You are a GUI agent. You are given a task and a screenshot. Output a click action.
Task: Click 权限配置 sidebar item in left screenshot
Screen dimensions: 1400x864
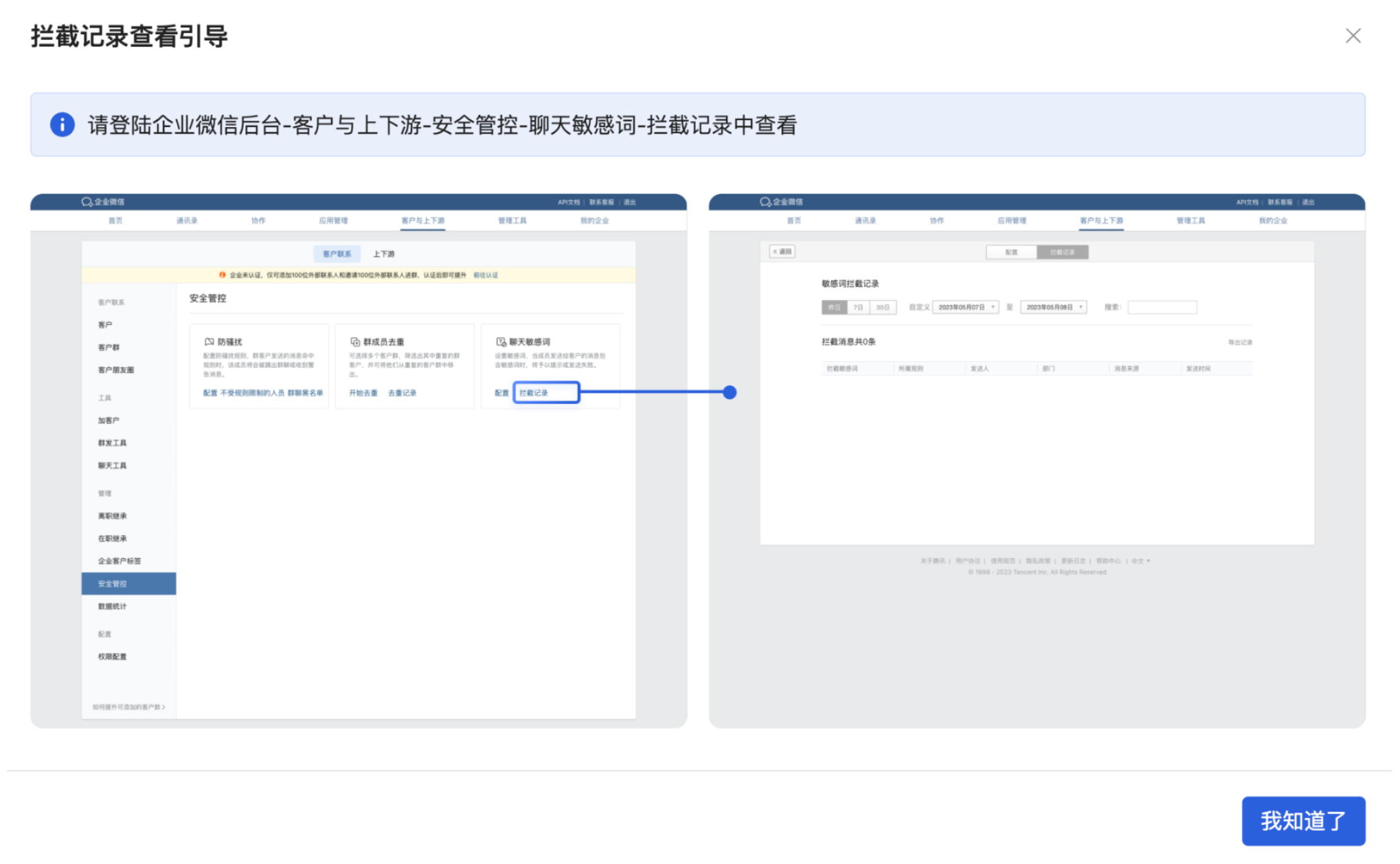pos(112,657)
